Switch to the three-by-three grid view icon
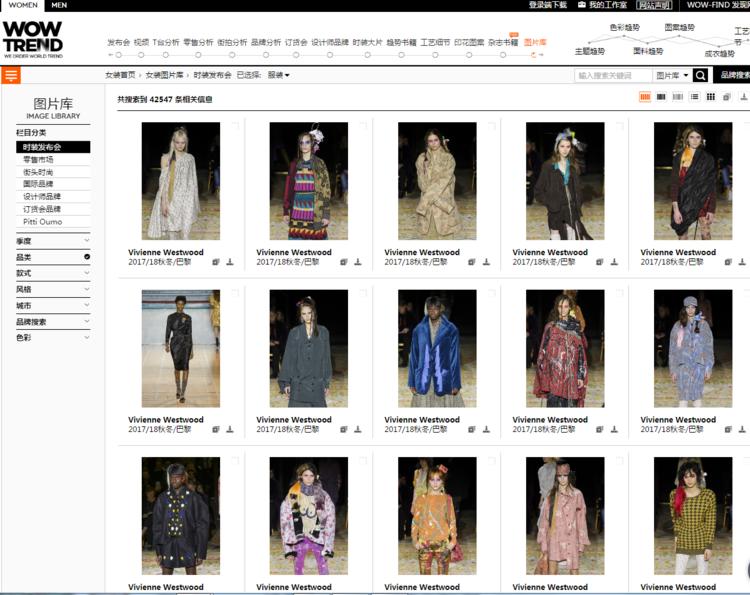The width and height of the screenshot is (750, 595). [x=711, y=97]
